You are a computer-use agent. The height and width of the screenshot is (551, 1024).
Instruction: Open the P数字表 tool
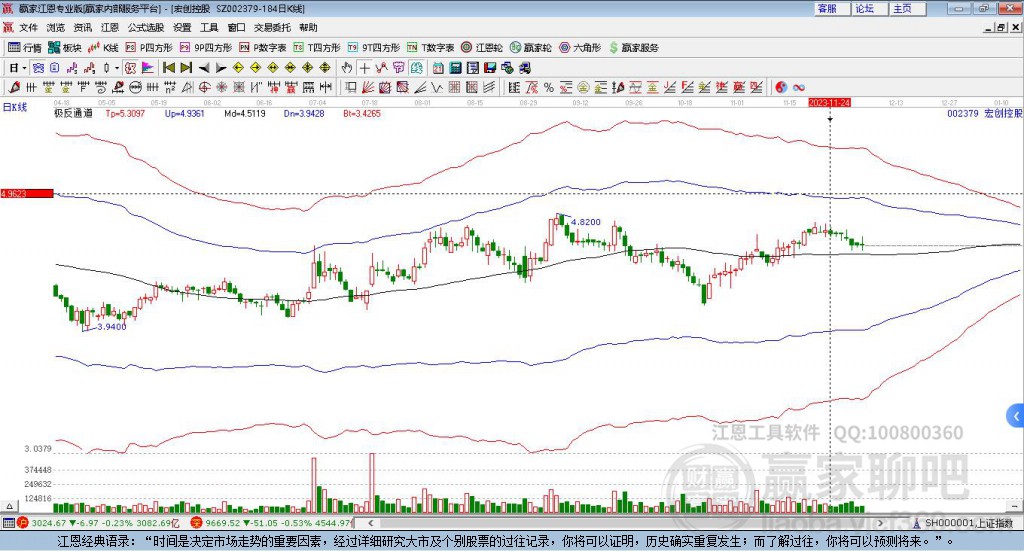[263, 48]
